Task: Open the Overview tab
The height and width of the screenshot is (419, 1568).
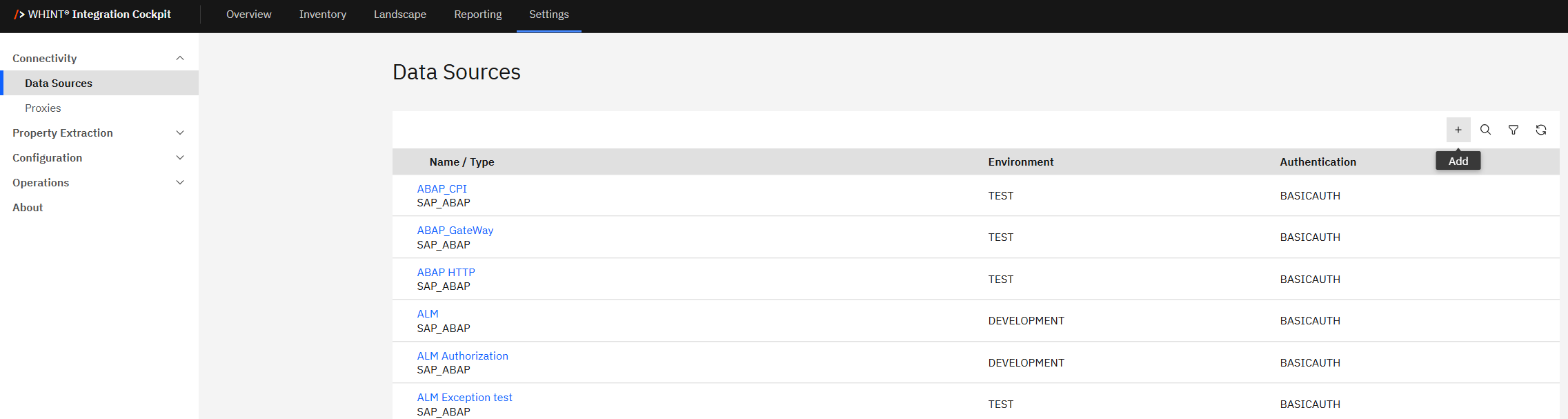Action: pos(248,14)
